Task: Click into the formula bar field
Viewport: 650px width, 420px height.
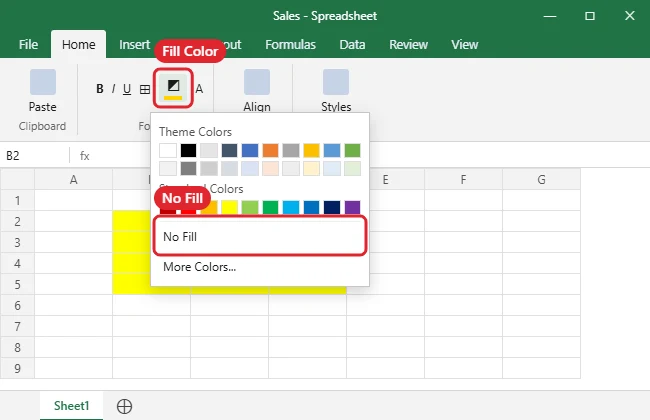Action: (510, 155)
